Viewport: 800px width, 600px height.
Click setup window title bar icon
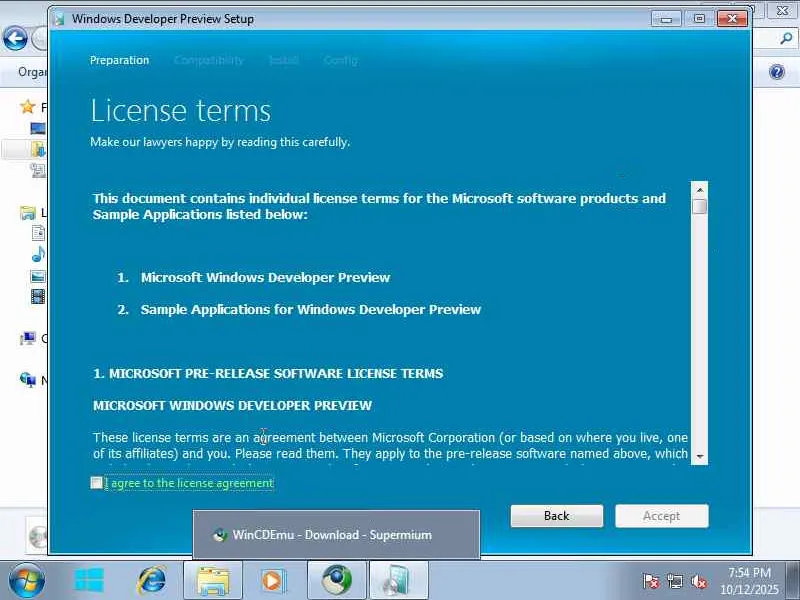tap(60, 19)
